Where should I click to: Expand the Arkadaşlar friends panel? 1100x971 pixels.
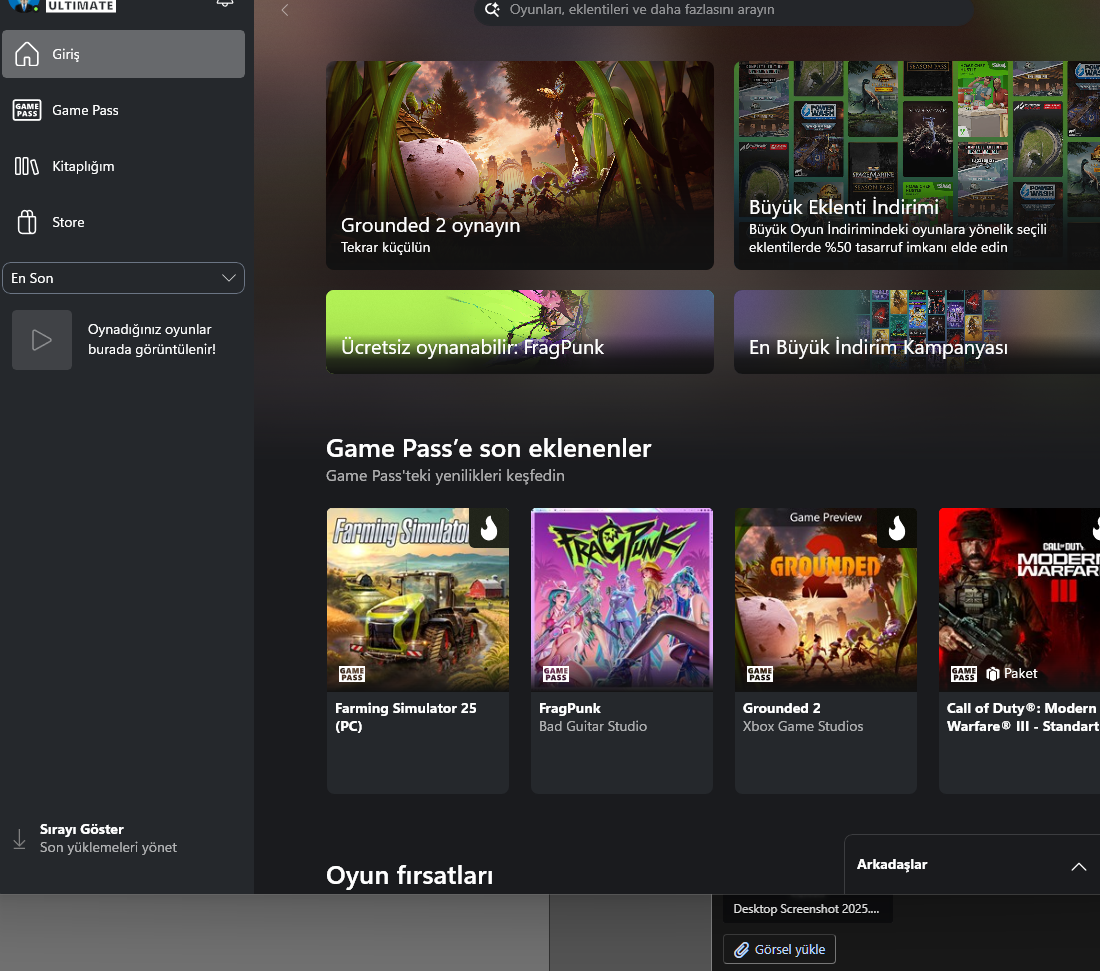click(x=1079, y=866)
